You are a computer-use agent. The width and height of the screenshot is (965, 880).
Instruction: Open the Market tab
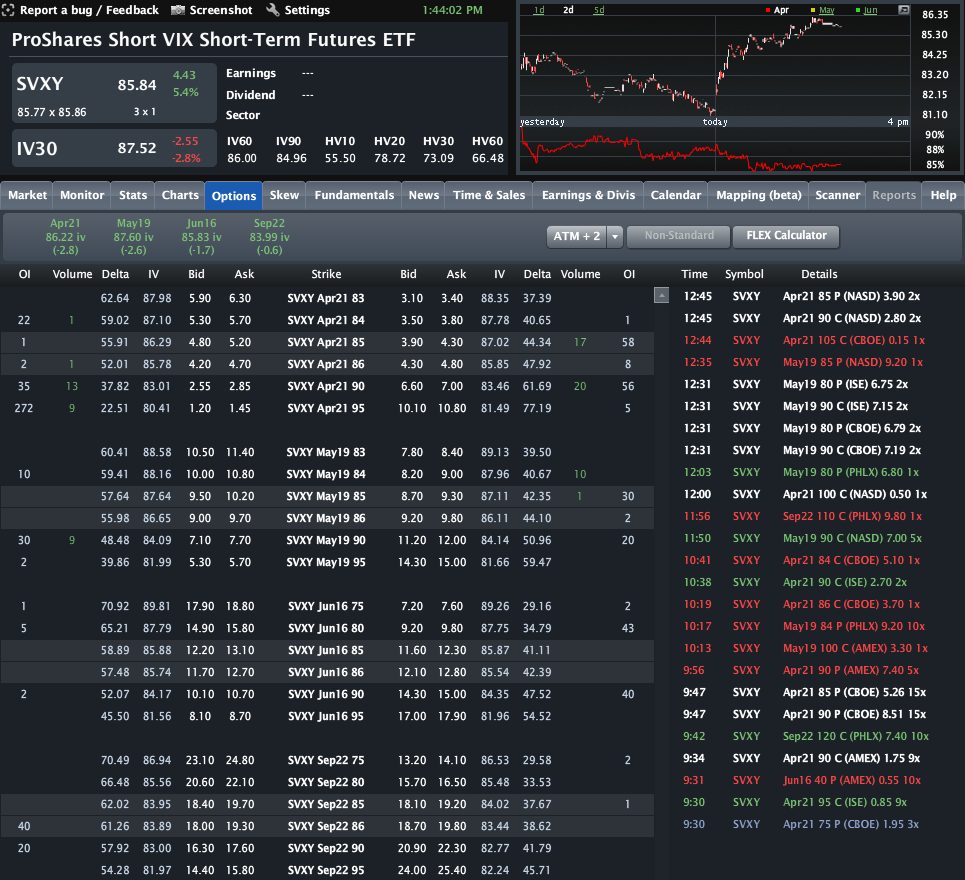(x=27, y=195)
